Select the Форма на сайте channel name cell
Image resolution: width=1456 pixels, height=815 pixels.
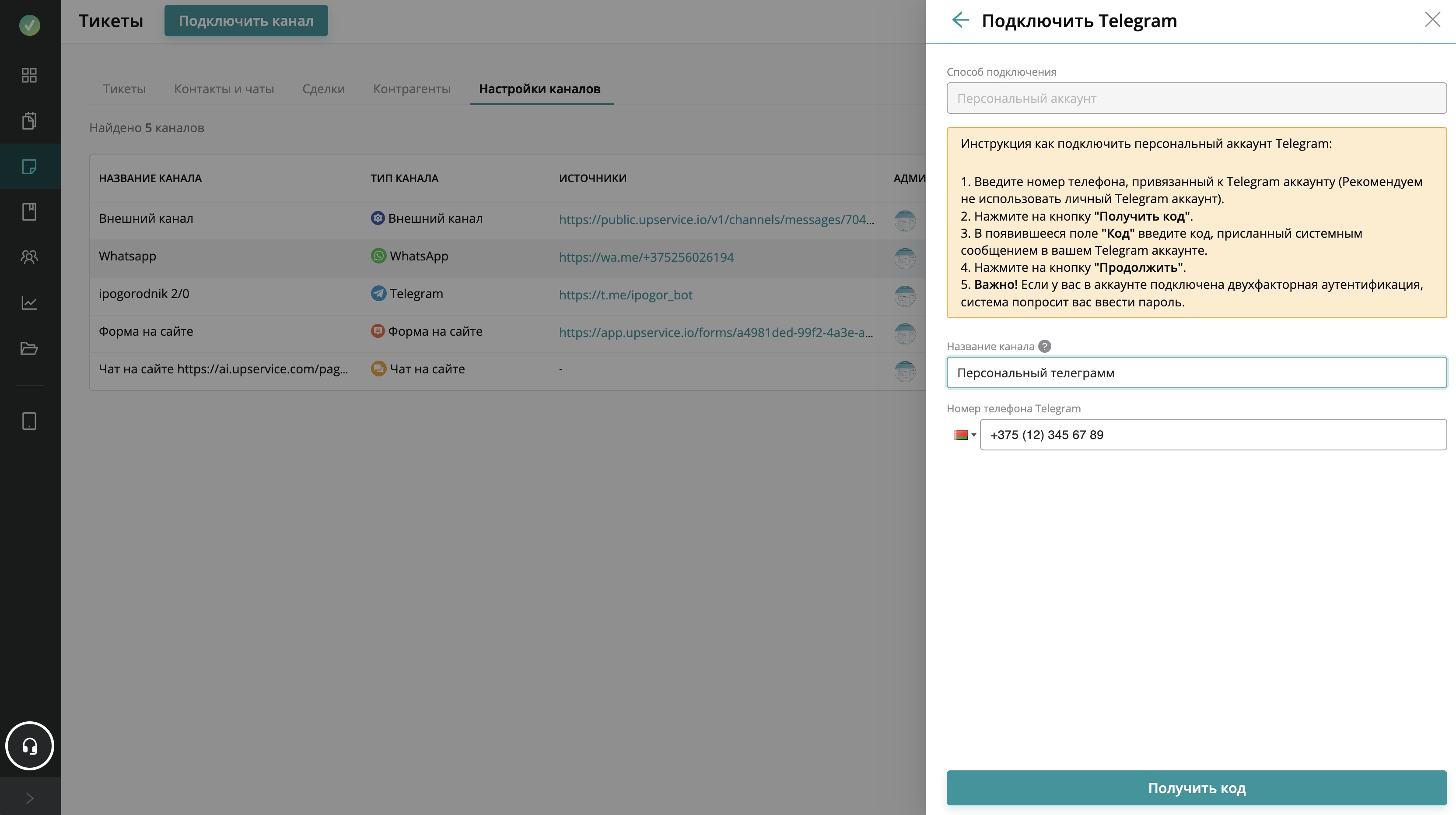pos(146,331)
